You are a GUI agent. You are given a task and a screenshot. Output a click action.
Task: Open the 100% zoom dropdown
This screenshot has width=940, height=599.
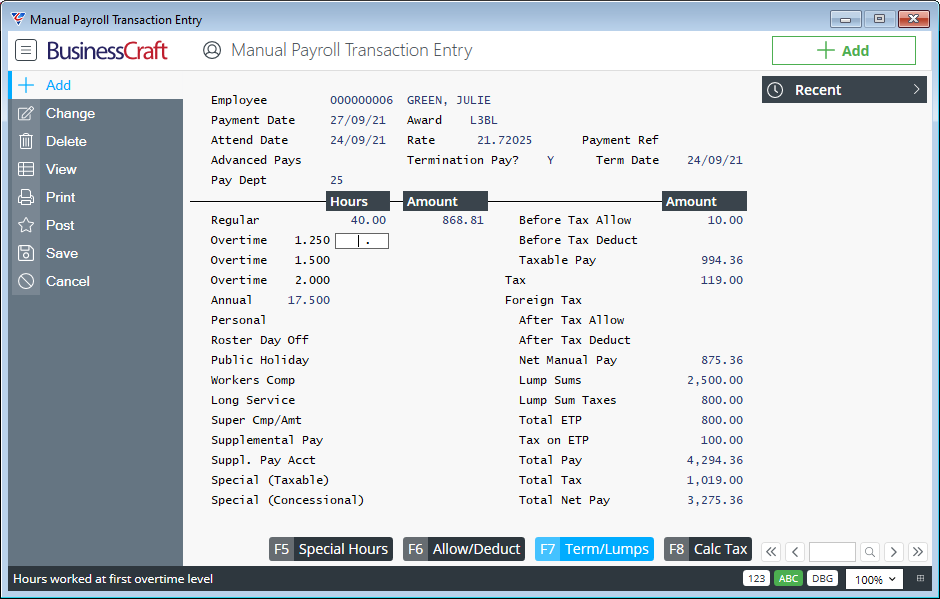click(874, 579)
